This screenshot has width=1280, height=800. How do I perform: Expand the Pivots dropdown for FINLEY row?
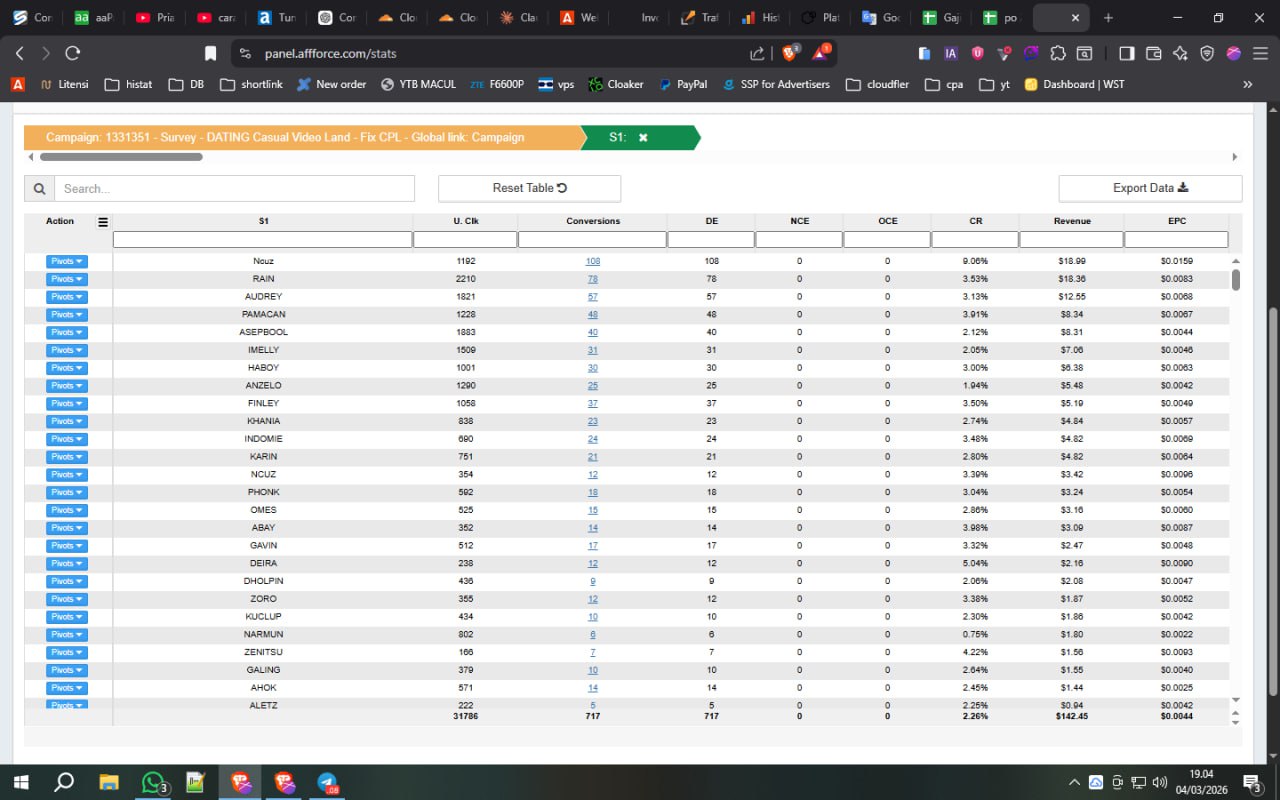66,404
